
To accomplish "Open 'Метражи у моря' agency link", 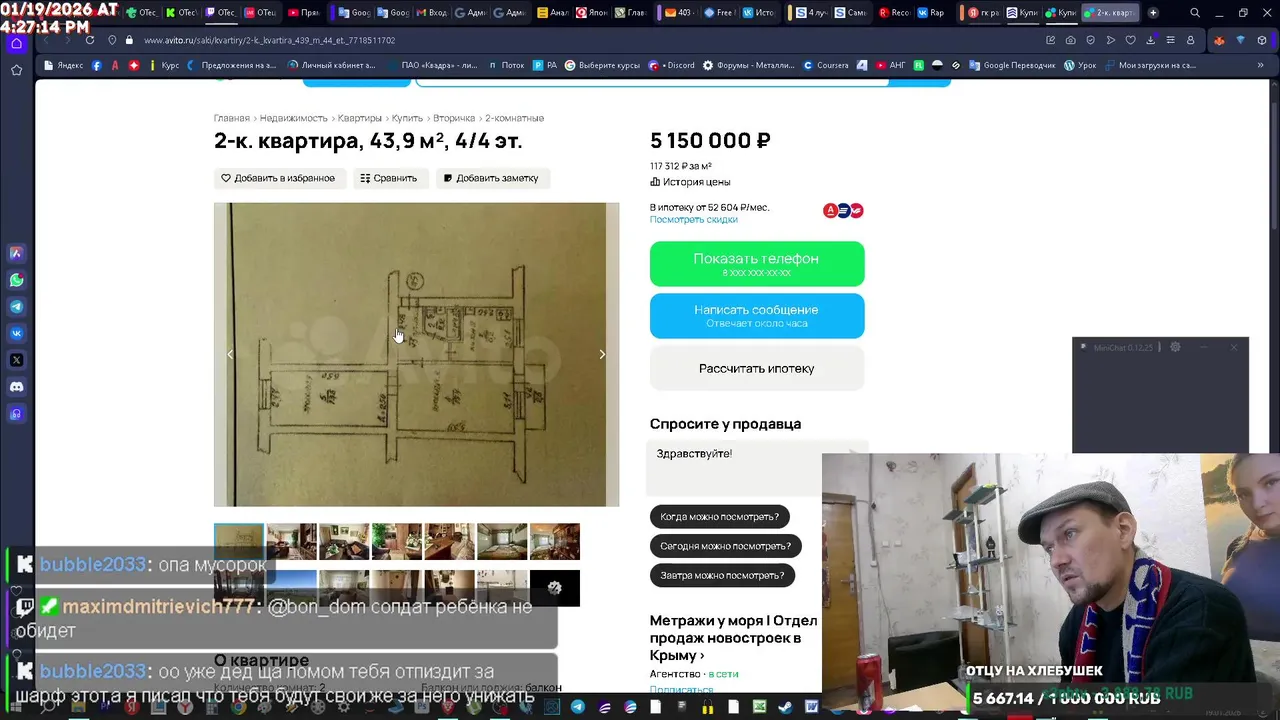I will click(734, 638).
